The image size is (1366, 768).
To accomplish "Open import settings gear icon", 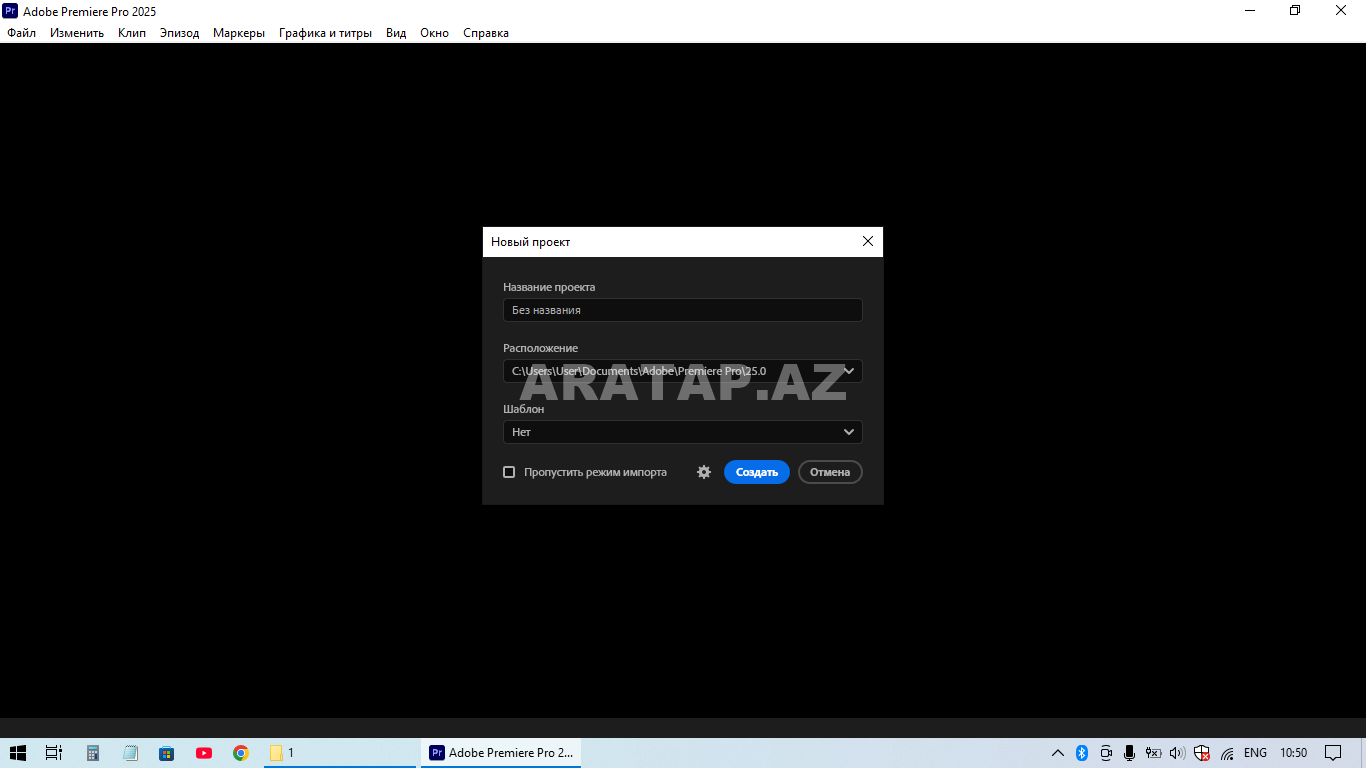I will 704,472.
